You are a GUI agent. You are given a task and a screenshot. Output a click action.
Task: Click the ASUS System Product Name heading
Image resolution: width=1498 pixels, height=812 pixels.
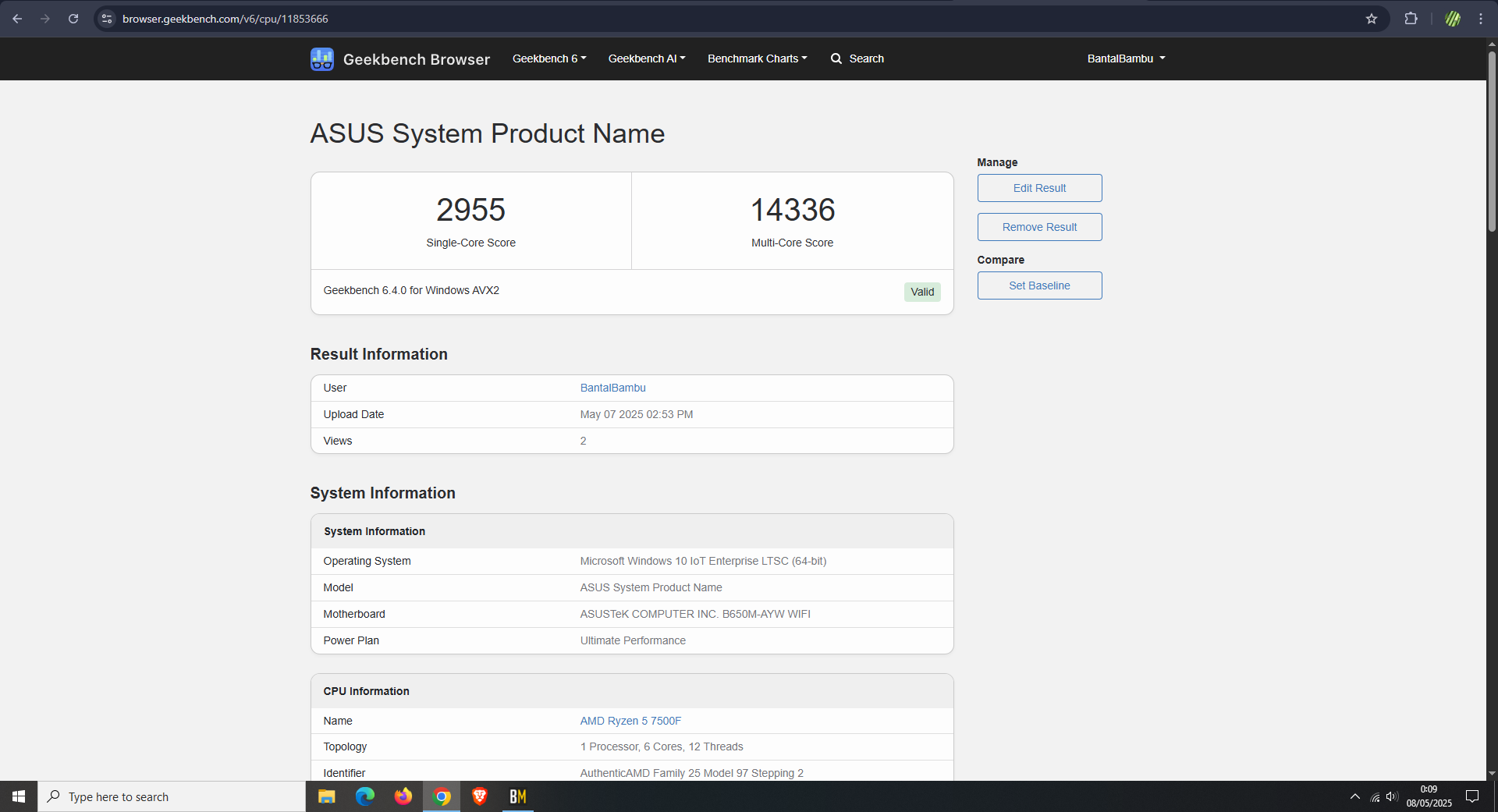(x=488, y=133)
